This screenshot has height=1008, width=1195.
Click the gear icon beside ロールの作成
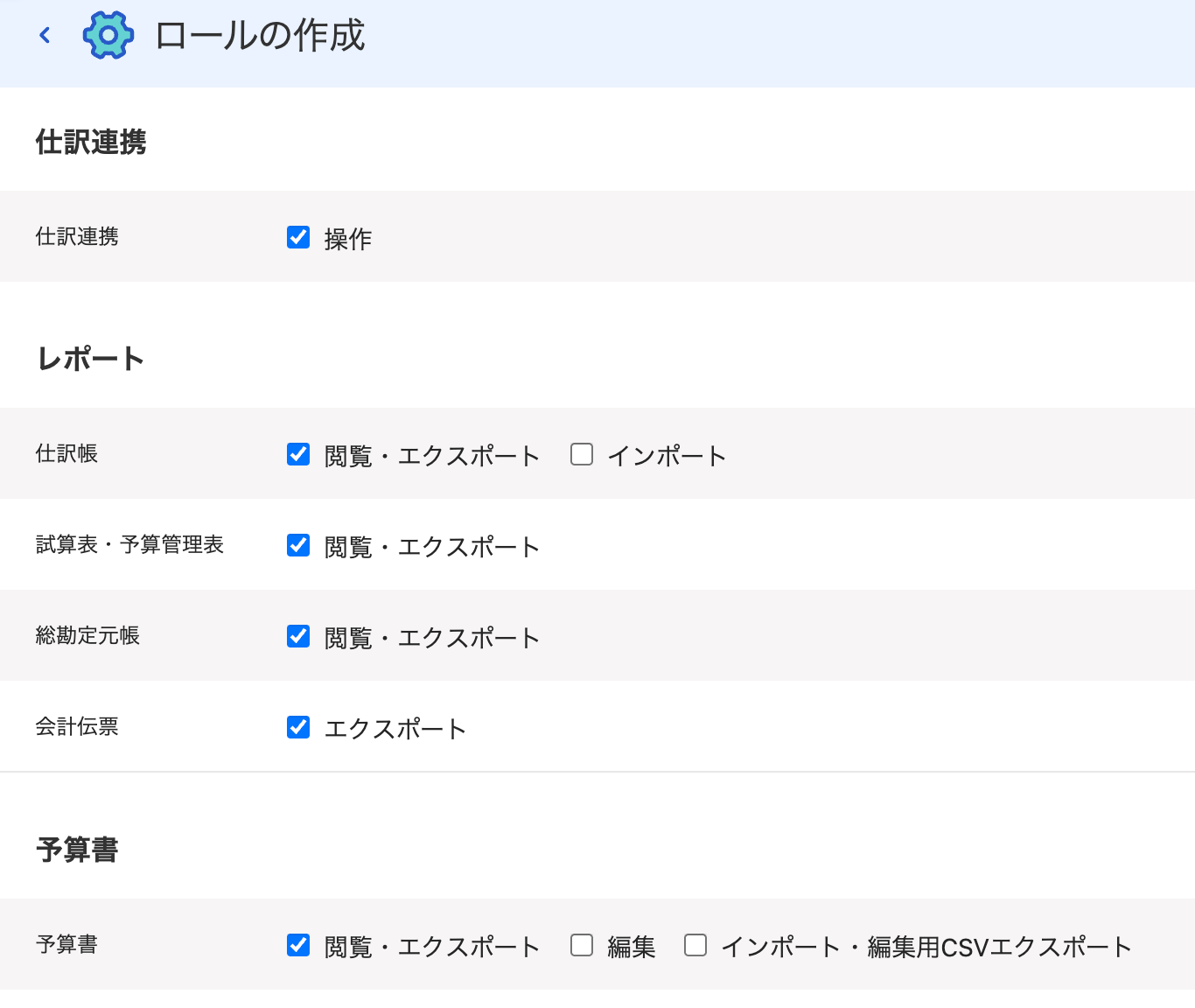[x=108, y=35]
